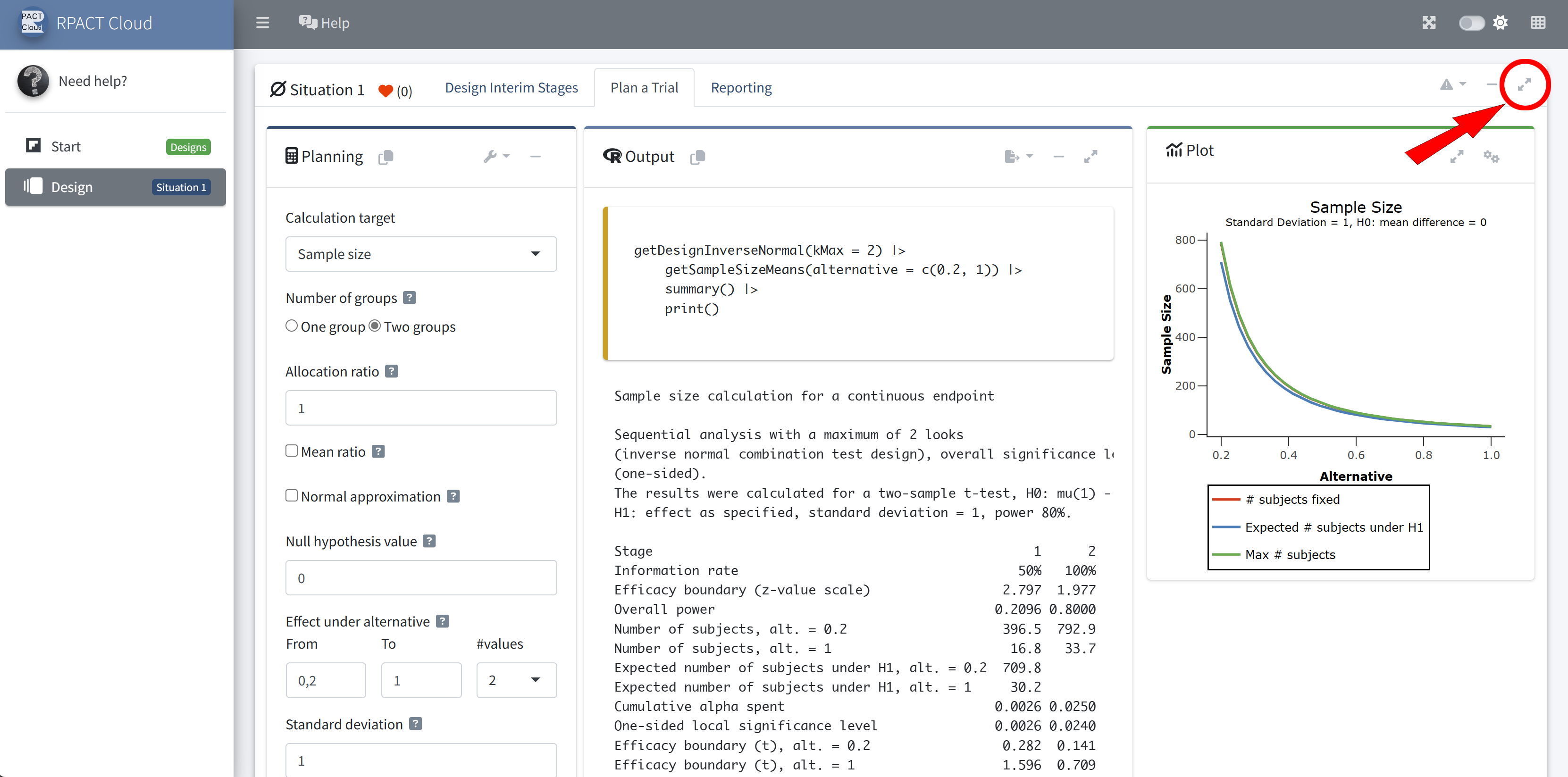Copy the Planning panel using copy icon
1568x777 pixels.
point(386,157)
